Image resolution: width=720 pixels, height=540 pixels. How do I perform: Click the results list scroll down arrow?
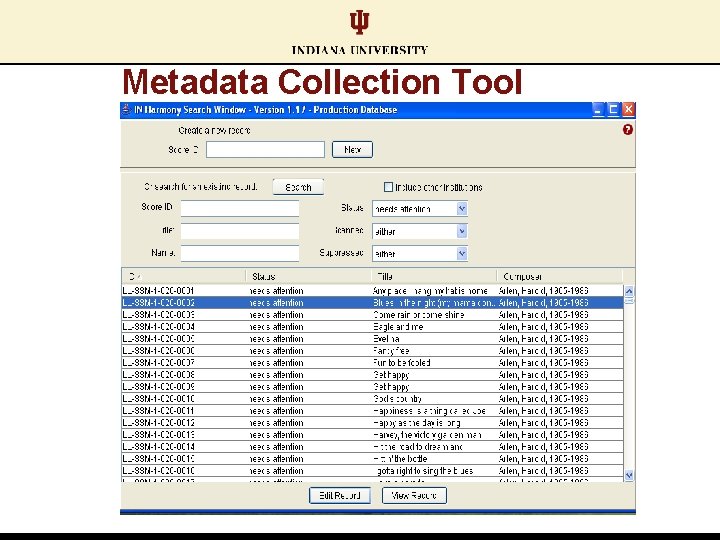[629, 475]
